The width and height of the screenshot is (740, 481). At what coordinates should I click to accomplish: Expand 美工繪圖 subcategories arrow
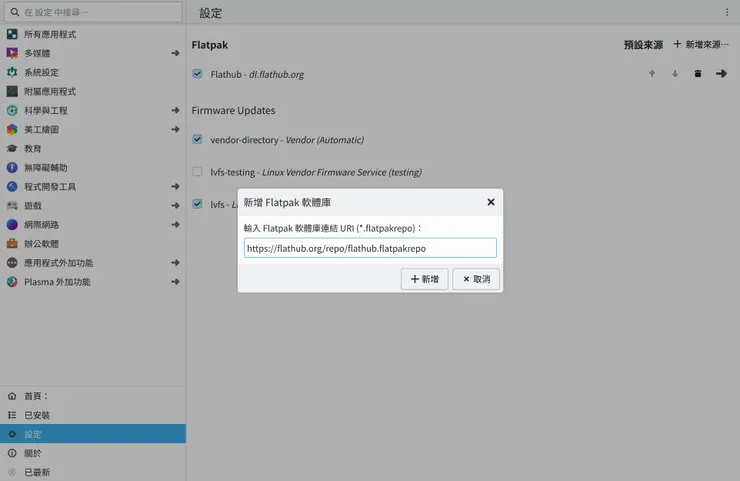point(176,129)
